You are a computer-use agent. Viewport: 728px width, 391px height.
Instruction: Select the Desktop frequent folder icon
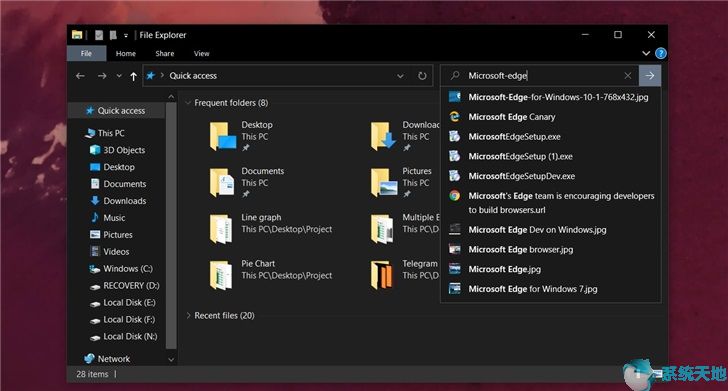(x=223, y=136)
